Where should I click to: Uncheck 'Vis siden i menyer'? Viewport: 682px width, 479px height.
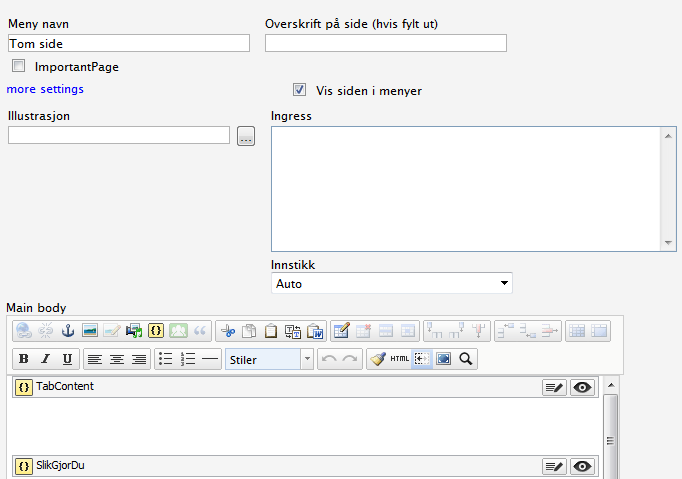(x=299, y=90)
